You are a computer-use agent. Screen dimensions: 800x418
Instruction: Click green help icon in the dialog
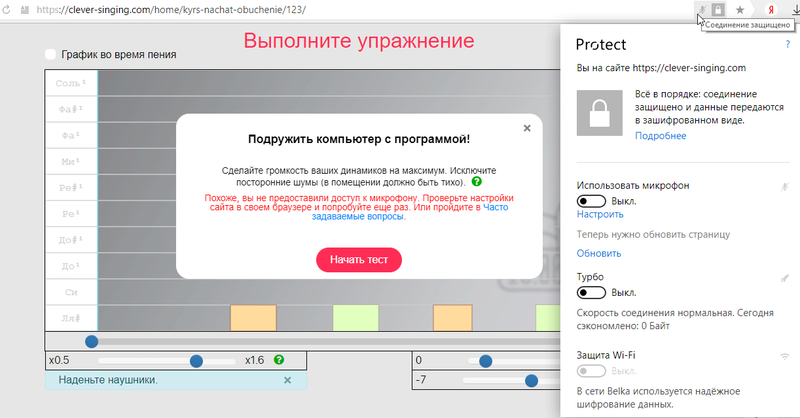477,181
